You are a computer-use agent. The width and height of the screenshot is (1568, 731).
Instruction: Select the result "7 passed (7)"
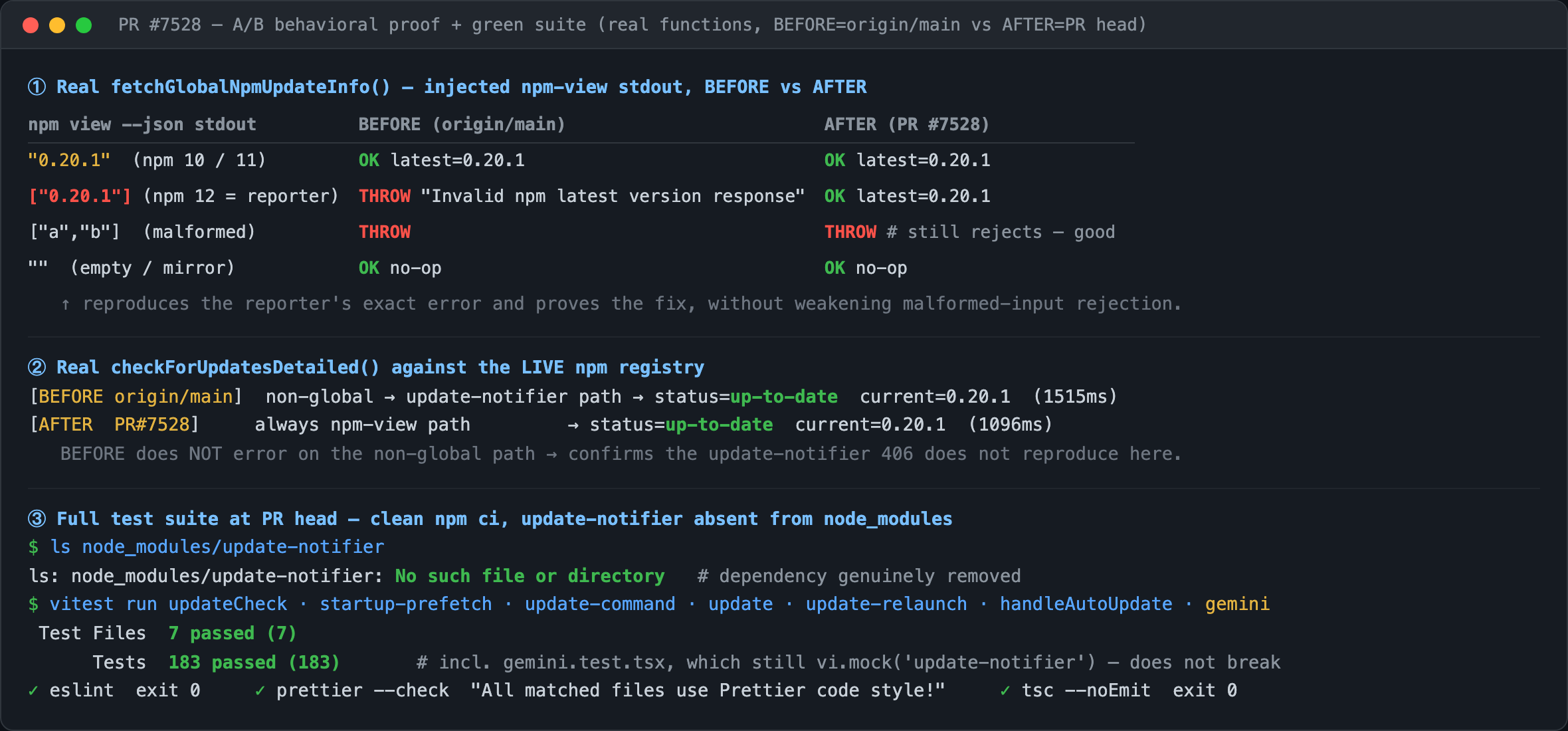tap(233, 633)
